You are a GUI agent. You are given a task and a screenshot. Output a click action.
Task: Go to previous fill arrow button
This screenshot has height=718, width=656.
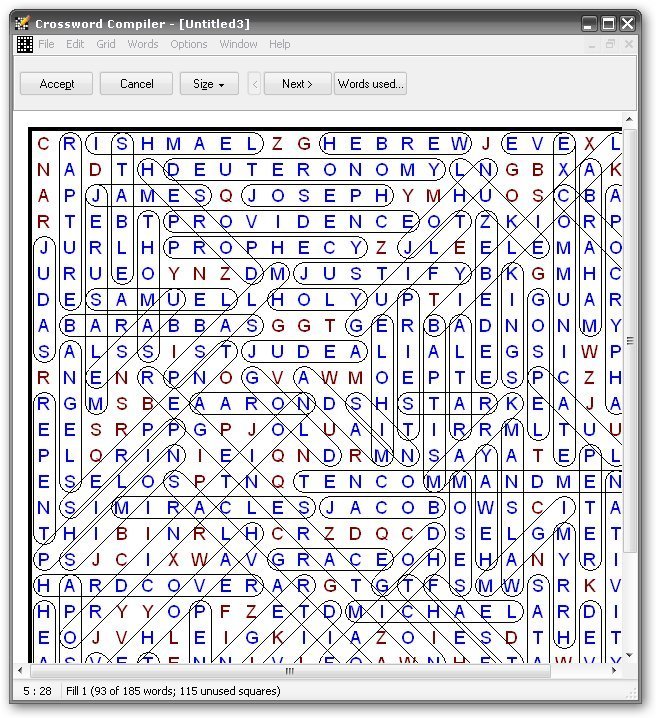tap(255, 84)
